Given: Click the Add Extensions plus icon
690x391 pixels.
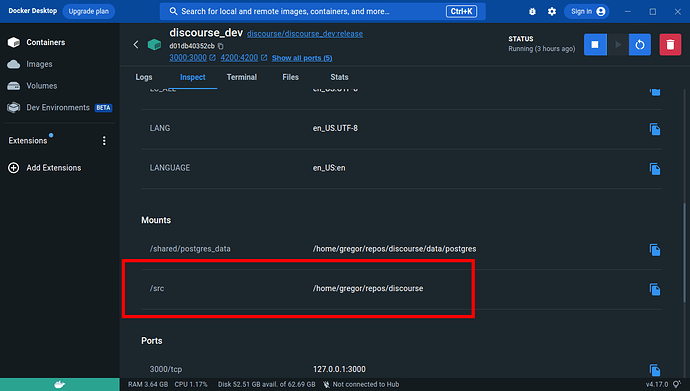Looking at the screenshot, I should click(x=14, y=168).
